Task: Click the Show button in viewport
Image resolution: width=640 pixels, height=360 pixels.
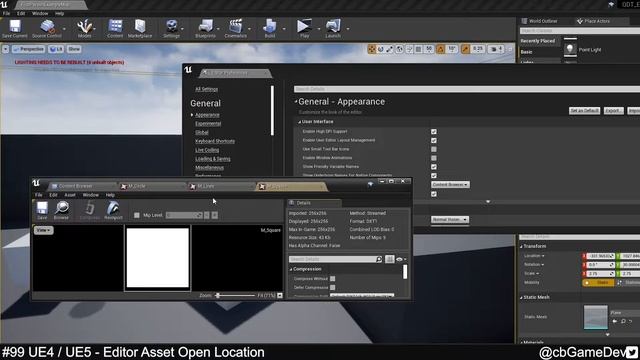Action: 74,49
